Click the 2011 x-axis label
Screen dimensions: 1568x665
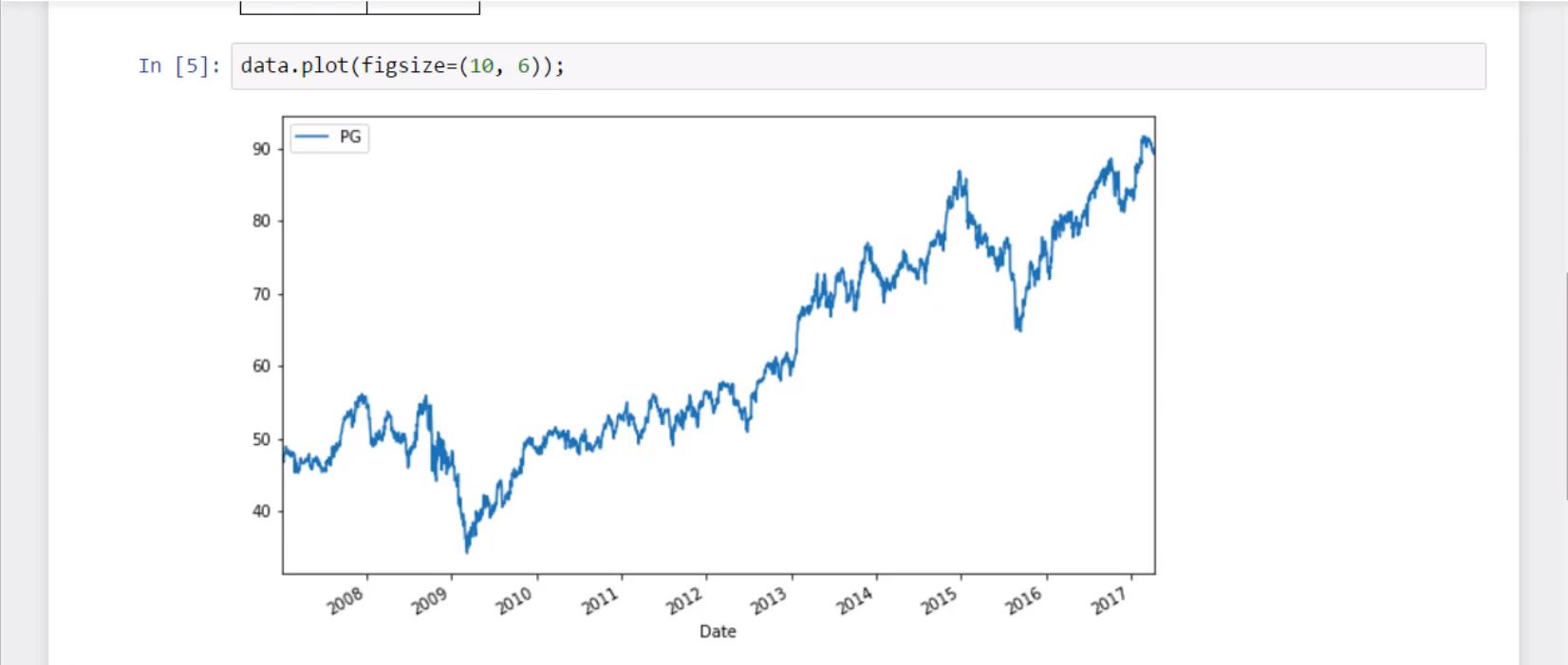[600, 600]
